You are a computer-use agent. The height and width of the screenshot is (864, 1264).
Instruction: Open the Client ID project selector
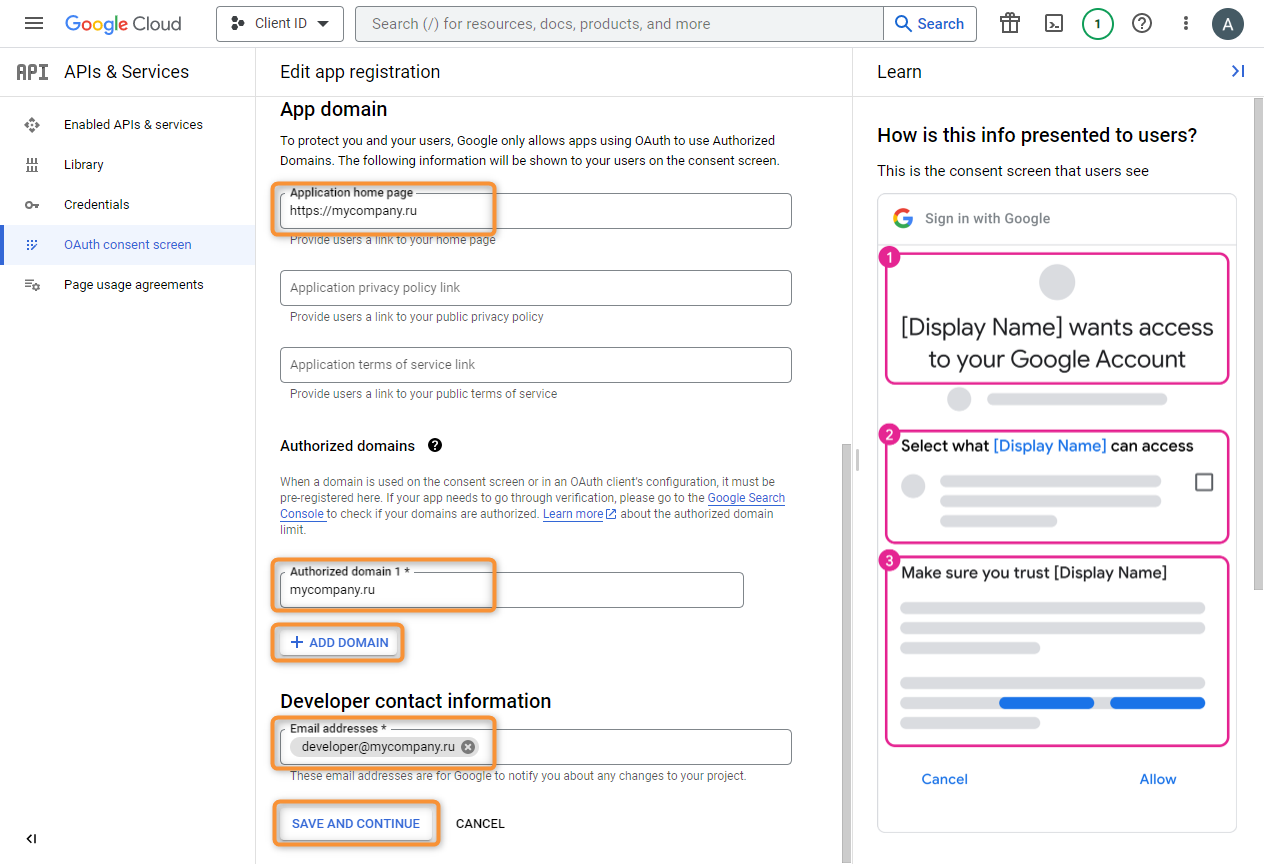(280, 24)
